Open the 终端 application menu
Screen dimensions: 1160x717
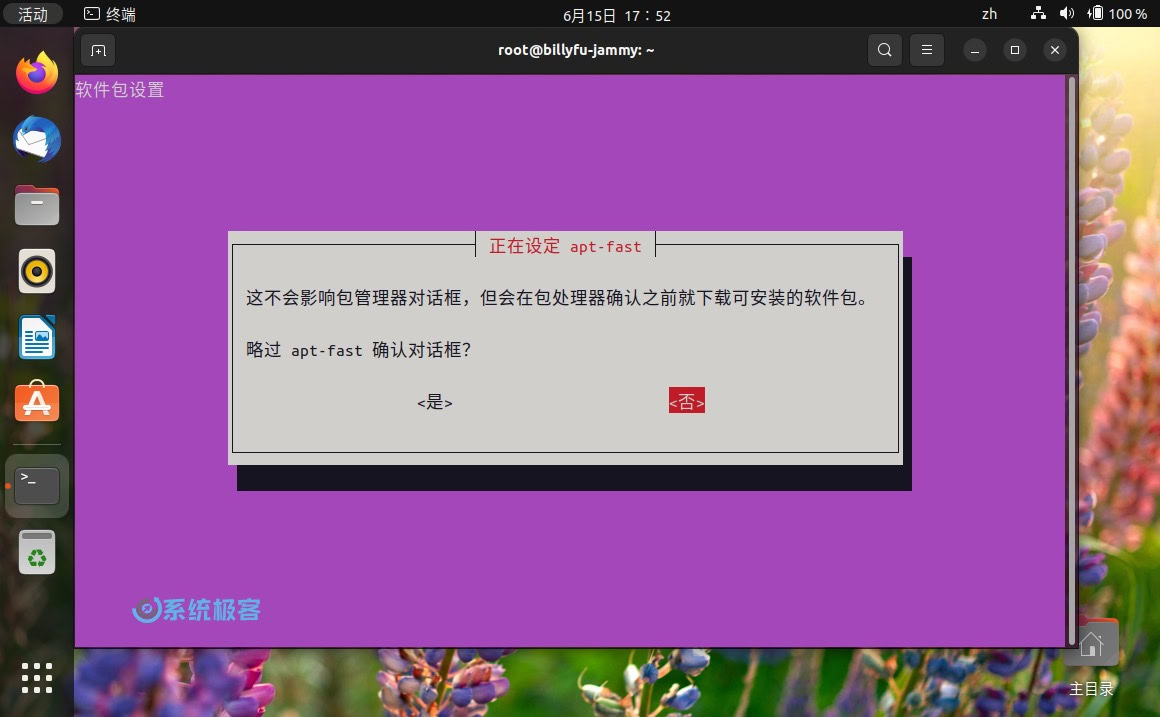coord(110,14)
